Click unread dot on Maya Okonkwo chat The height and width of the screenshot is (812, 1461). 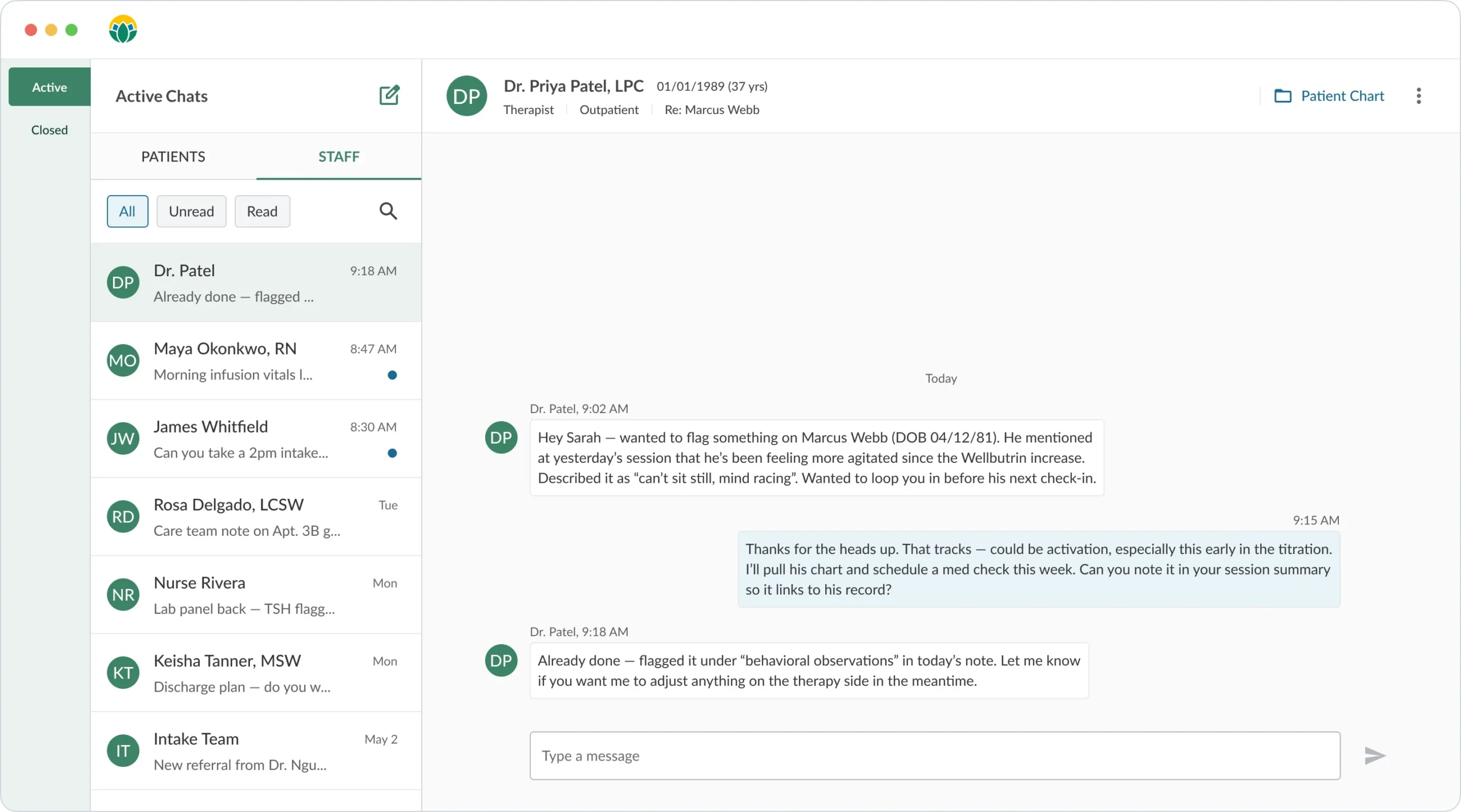point(392,375)
